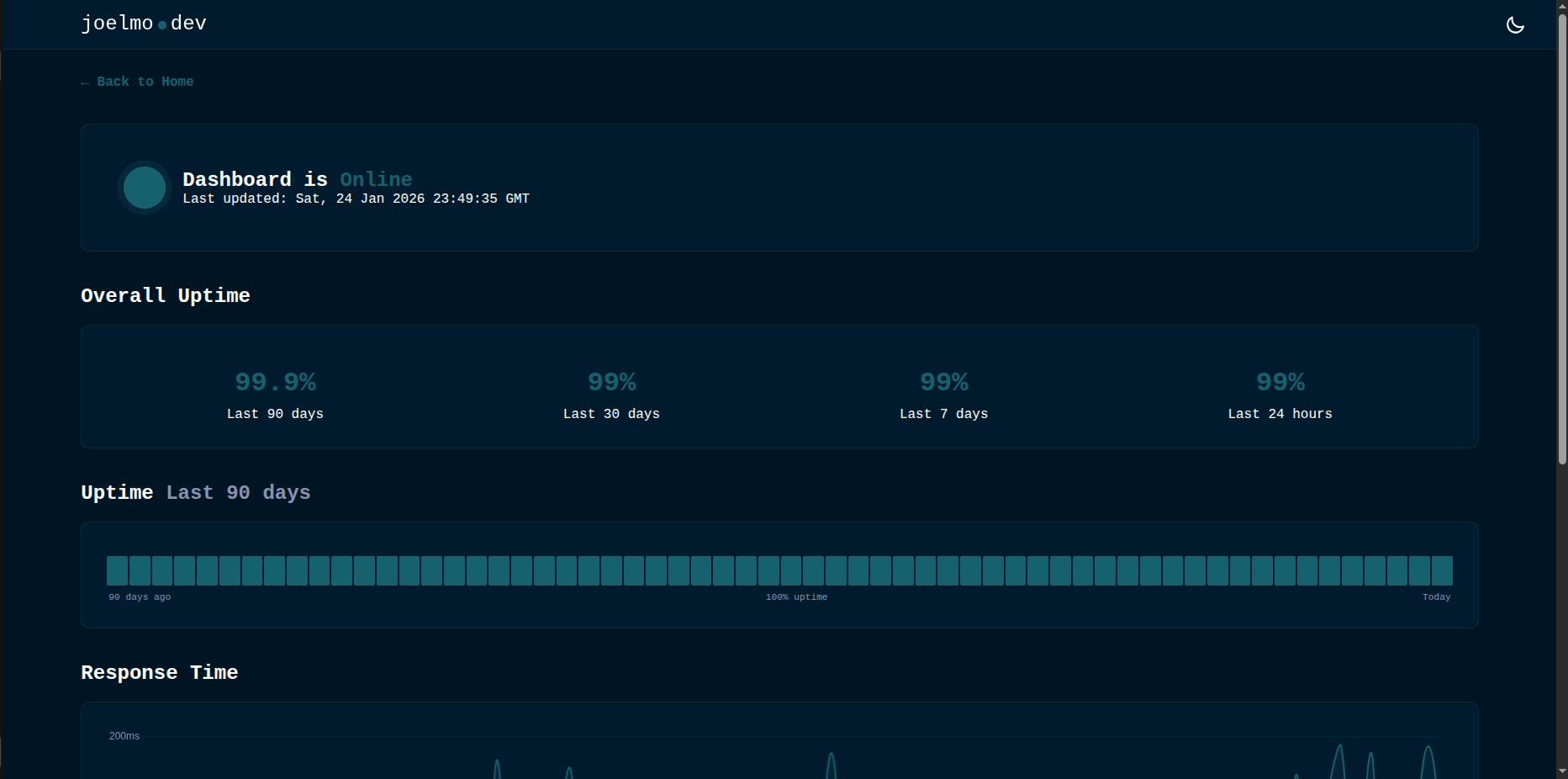Select the leftmost uptime bar, 90 days ago
This screenshot has height=779, width=1568.
point(117,570)
